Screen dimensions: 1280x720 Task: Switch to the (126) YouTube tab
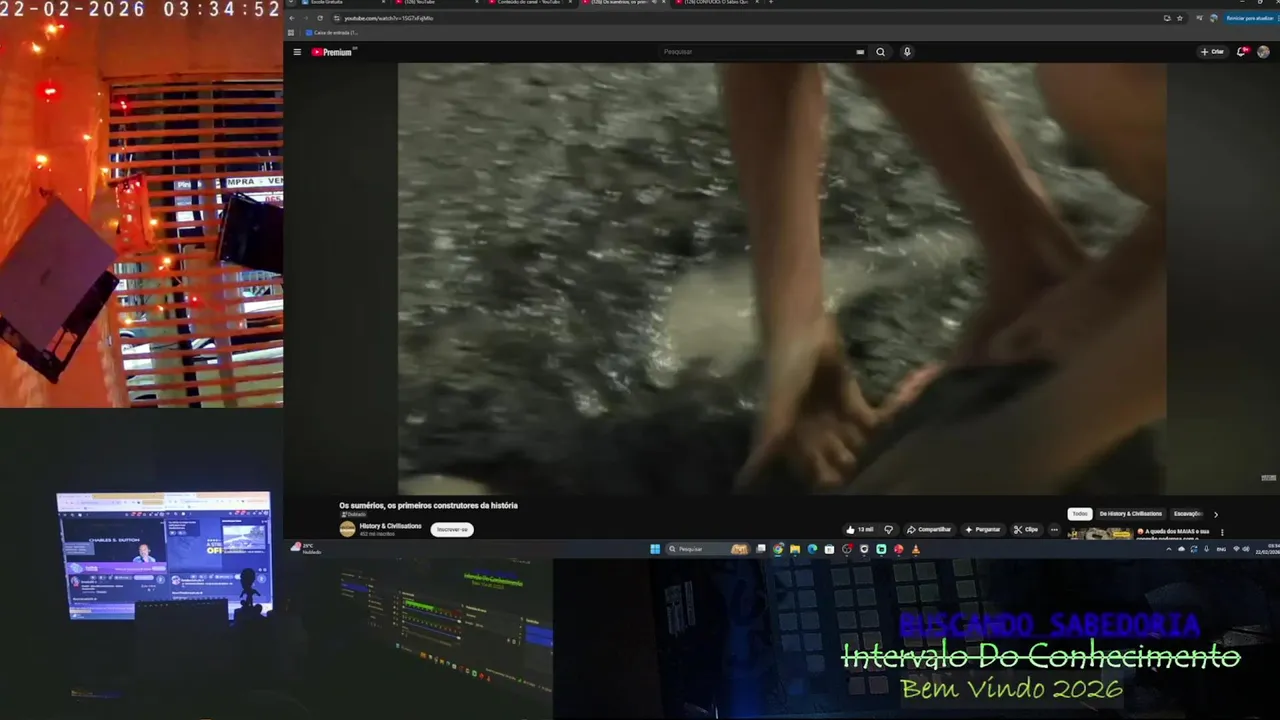pos(437,2)
